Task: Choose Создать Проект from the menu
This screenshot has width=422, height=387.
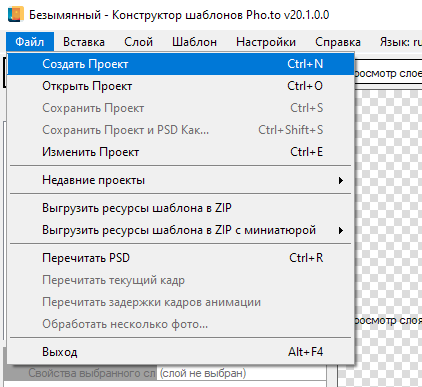Action: 180,64
